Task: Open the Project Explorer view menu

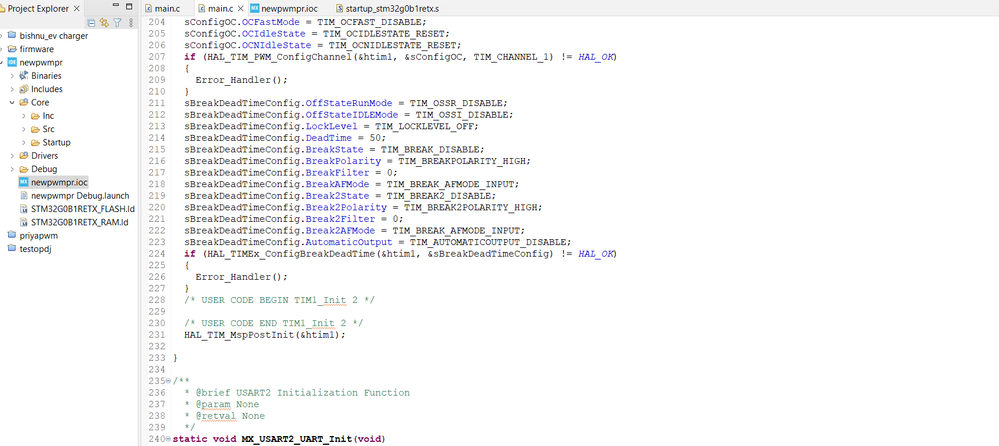Action: point(131,22)
